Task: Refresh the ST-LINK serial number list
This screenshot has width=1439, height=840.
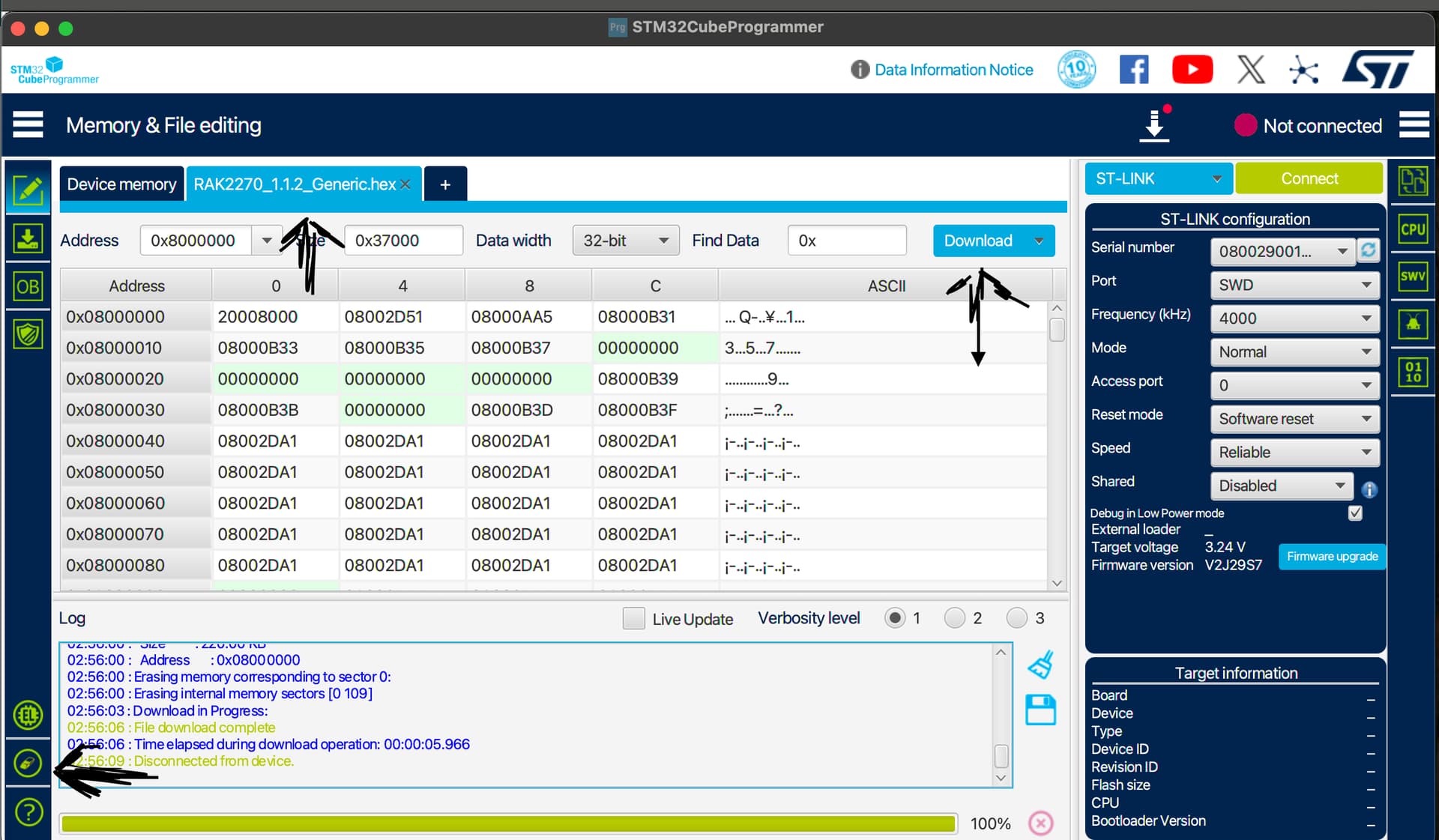Action: point(1368,250)
